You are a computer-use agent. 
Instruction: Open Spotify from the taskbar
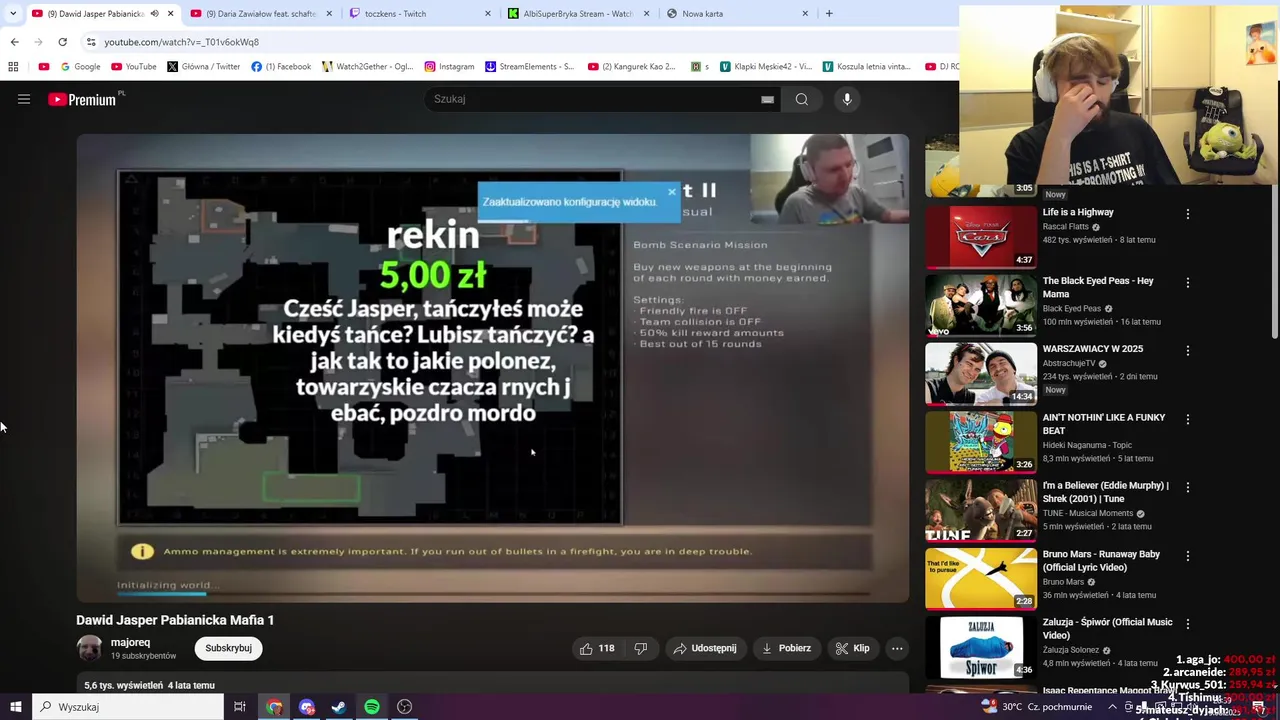372,707
